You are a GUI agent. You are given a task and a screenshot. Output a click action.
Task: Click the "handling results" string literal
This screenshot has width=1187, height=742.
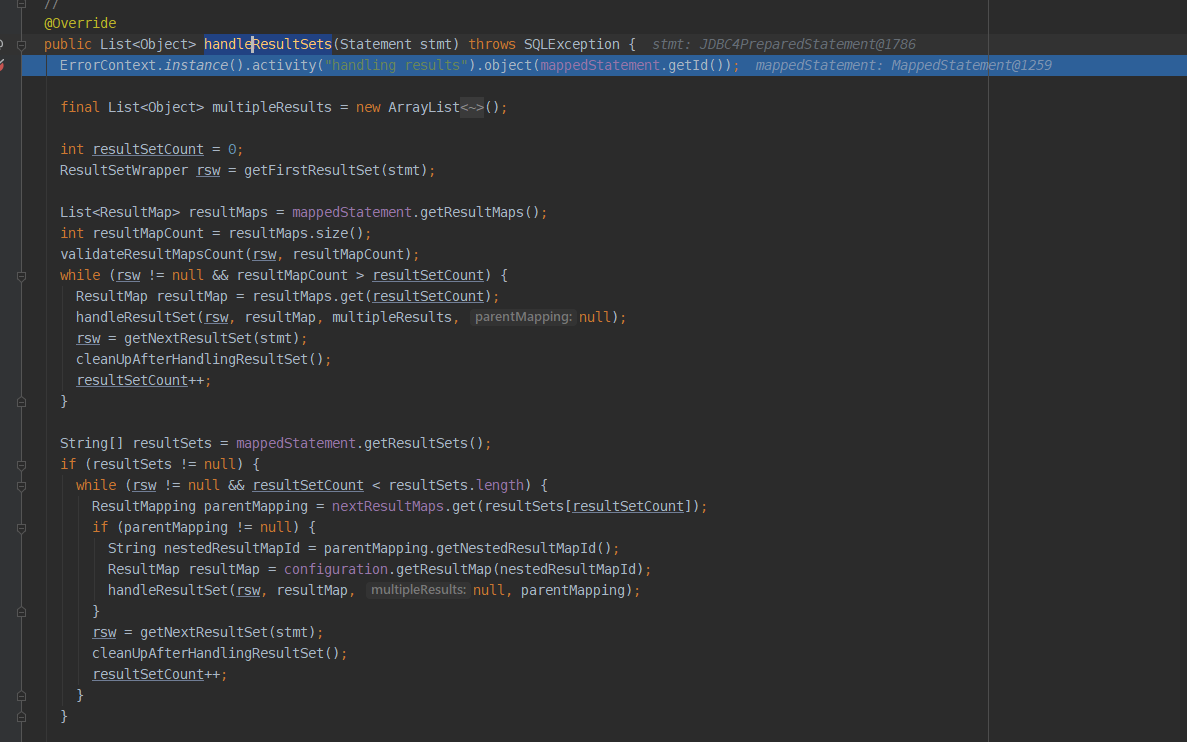coord(396,65)
